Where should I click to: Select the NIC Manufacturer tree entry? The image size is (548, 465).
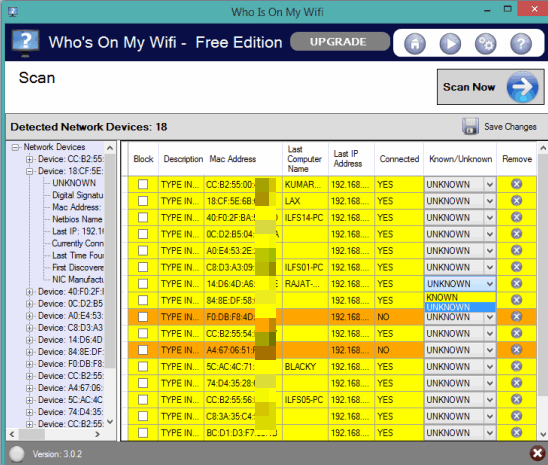(x=78, y=279)
